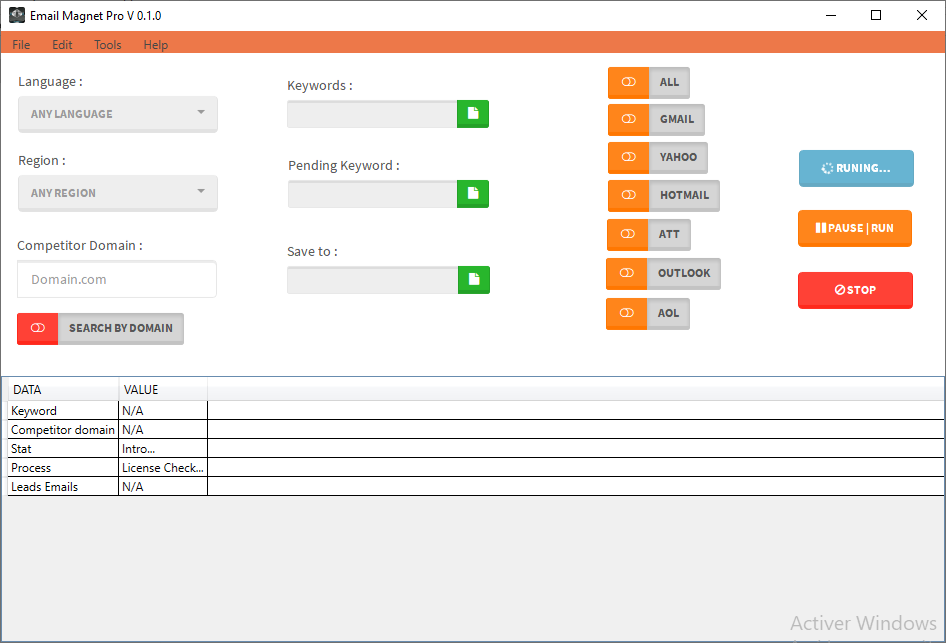This screenshot has height=643, width=946.
Task: Choose Save to destination file
Action: coord(472,279)
